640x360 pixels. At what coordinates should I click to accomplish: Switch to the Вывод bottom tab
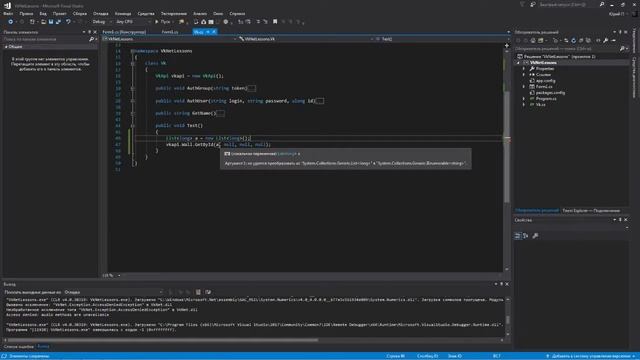tap(43, 347)
